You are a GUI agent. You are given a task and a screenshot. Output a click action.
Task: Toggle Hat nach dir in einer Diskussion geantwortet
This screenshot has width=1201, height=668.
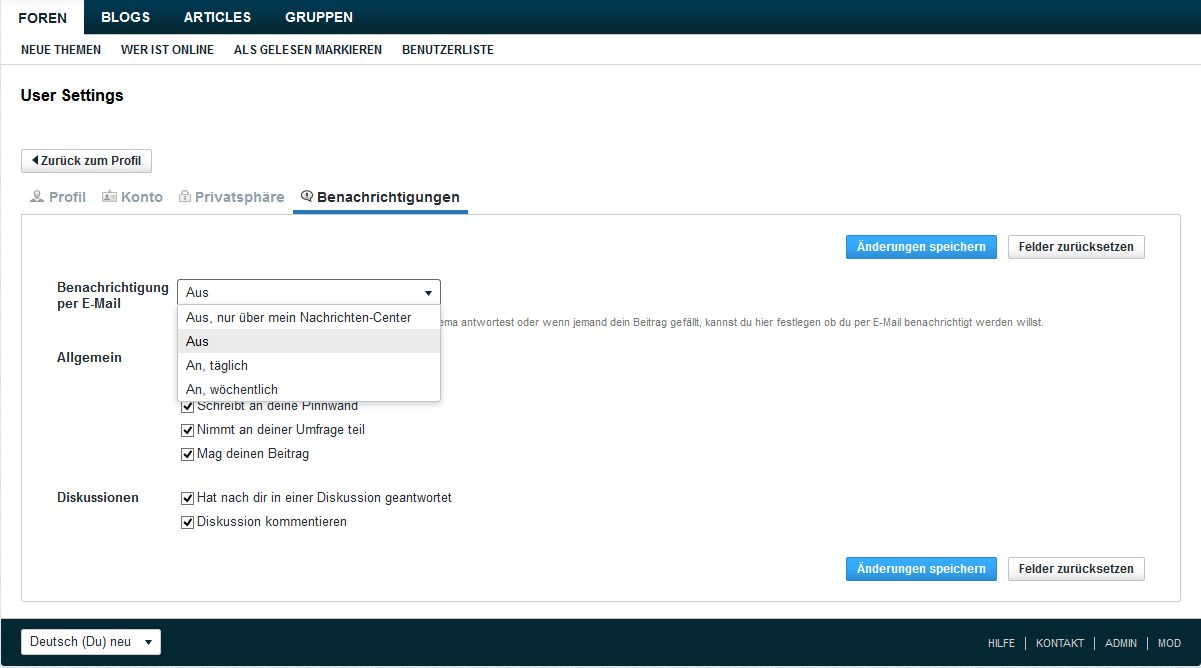pos(187,498)
